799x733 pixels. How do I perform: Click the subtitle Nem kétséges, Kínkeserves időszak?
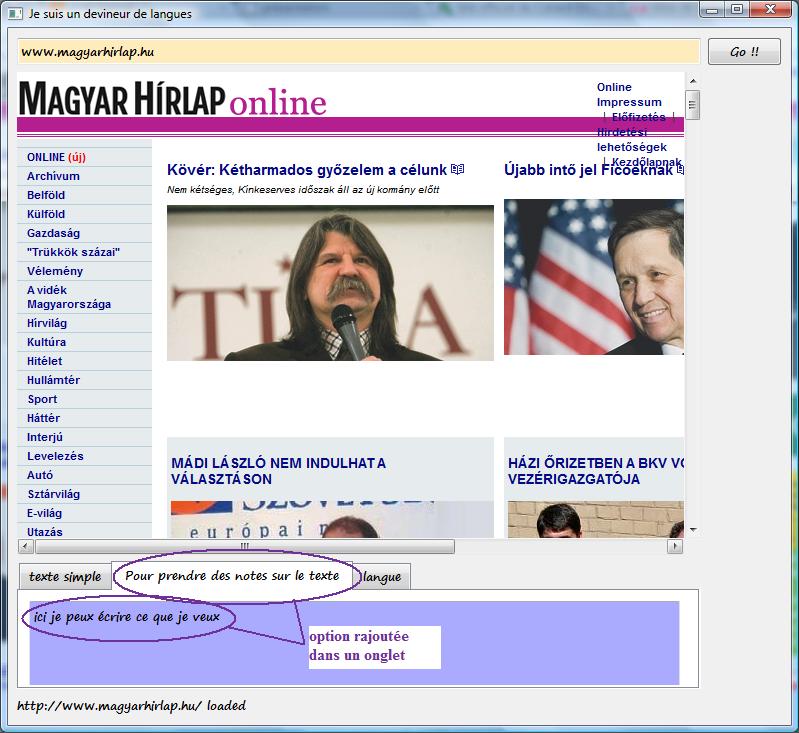(x=303, y=190)
